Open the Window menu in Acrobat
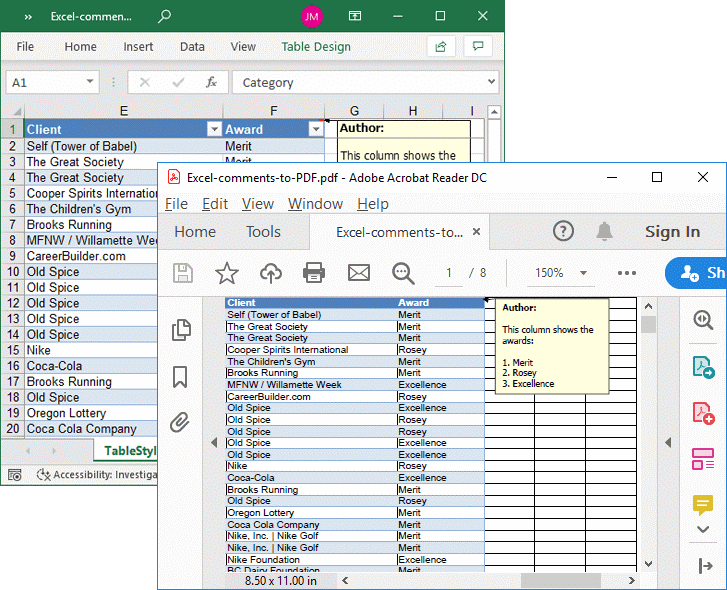The height and width of the screenshot is (590, 727). [x=315, y=204]
